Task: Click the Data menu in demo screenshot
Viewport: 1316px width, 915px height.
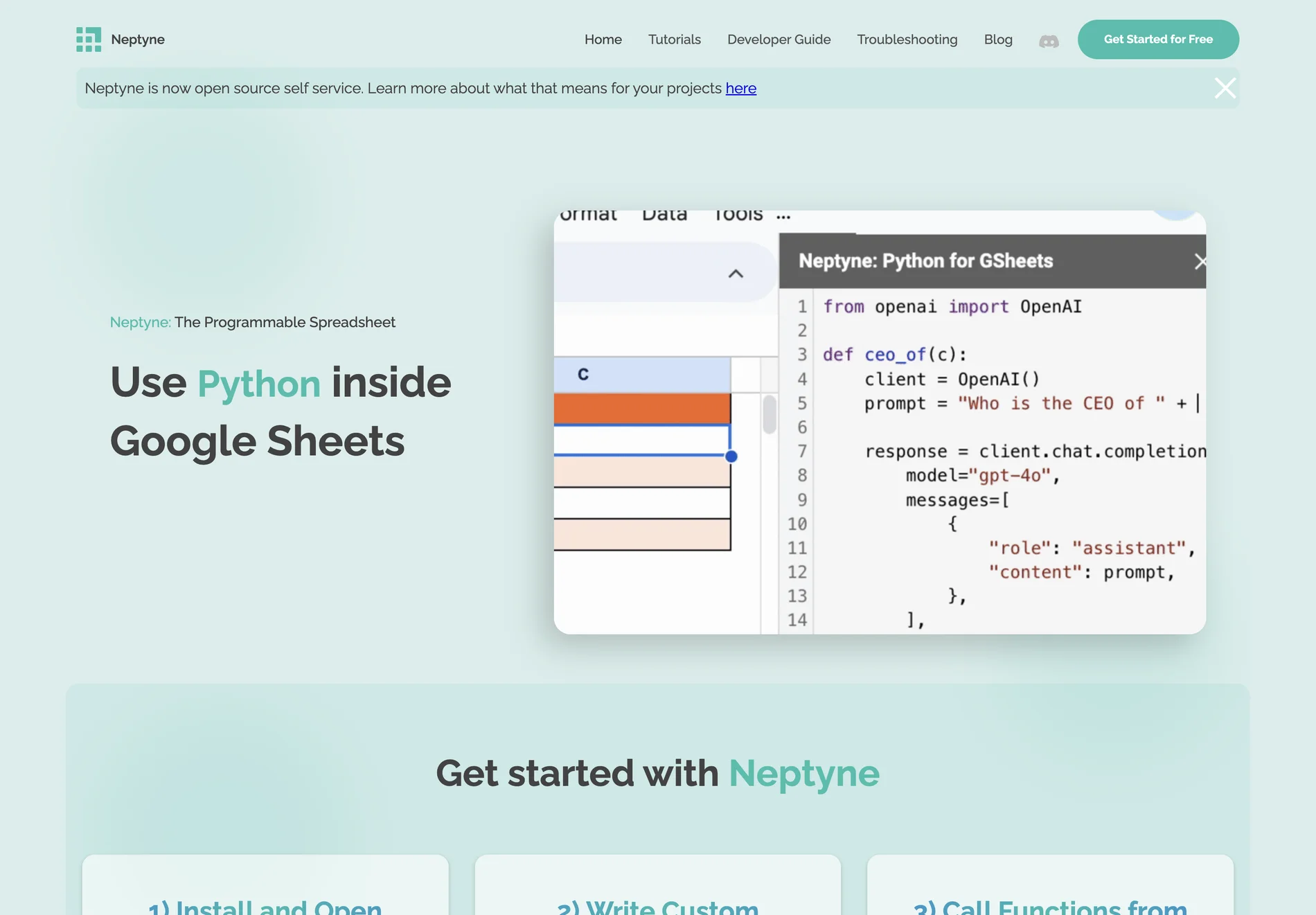Action: (664, 215)
